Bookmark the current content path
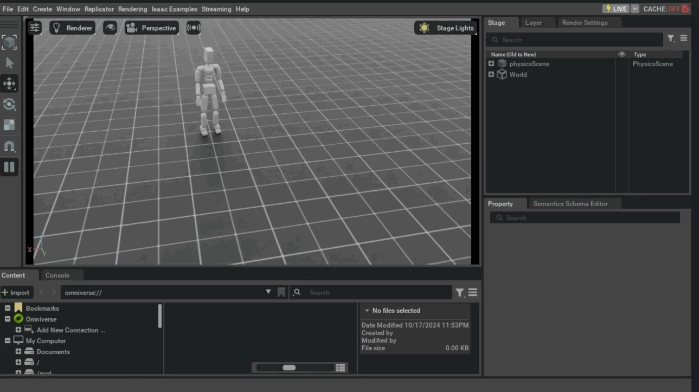699x392 pixels. [x=281, y=293]
